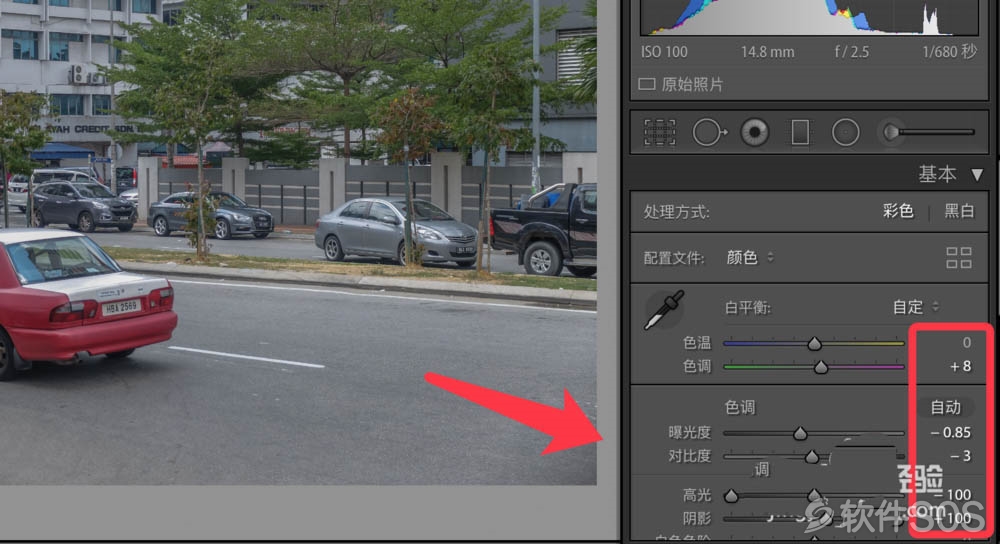Select the Graduated Filter tool
The width and height of the screenshot is (1000, 544).
(x=800, y=133)
